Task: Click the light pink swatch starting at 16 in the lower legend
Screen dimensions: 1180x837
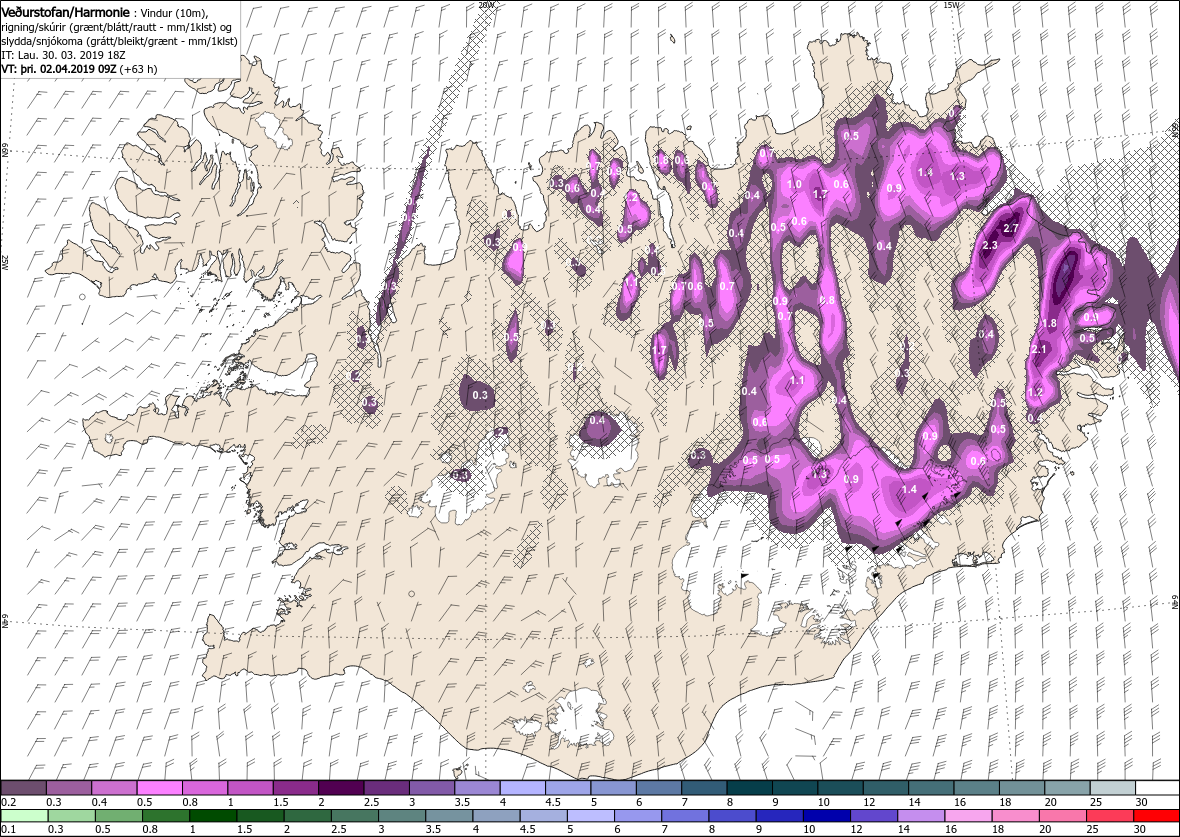Action: [968, 816]
